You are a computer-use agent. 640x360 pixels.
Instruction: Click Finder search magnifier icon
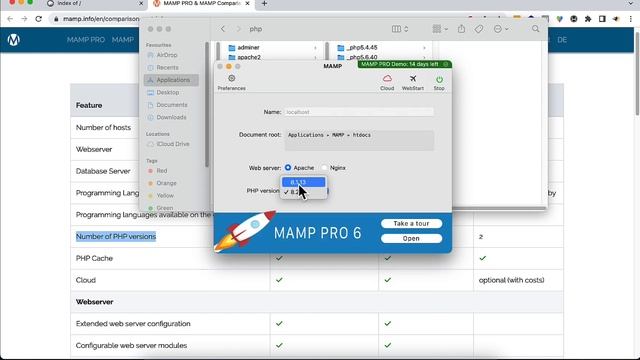tap(536, 29)
